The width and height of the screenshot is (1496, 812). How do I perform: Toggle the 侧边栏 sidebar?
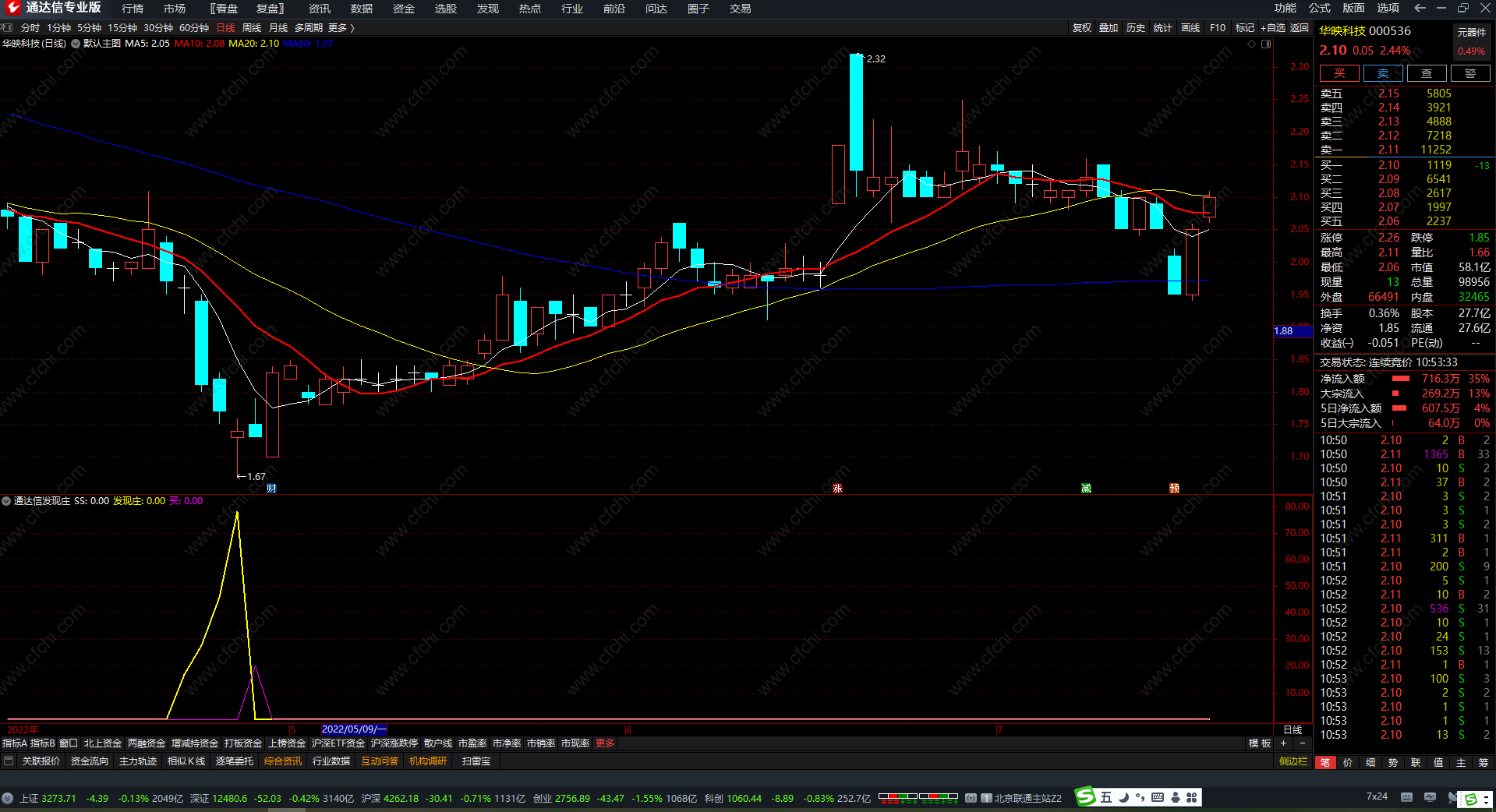(x=1293, y=761)
